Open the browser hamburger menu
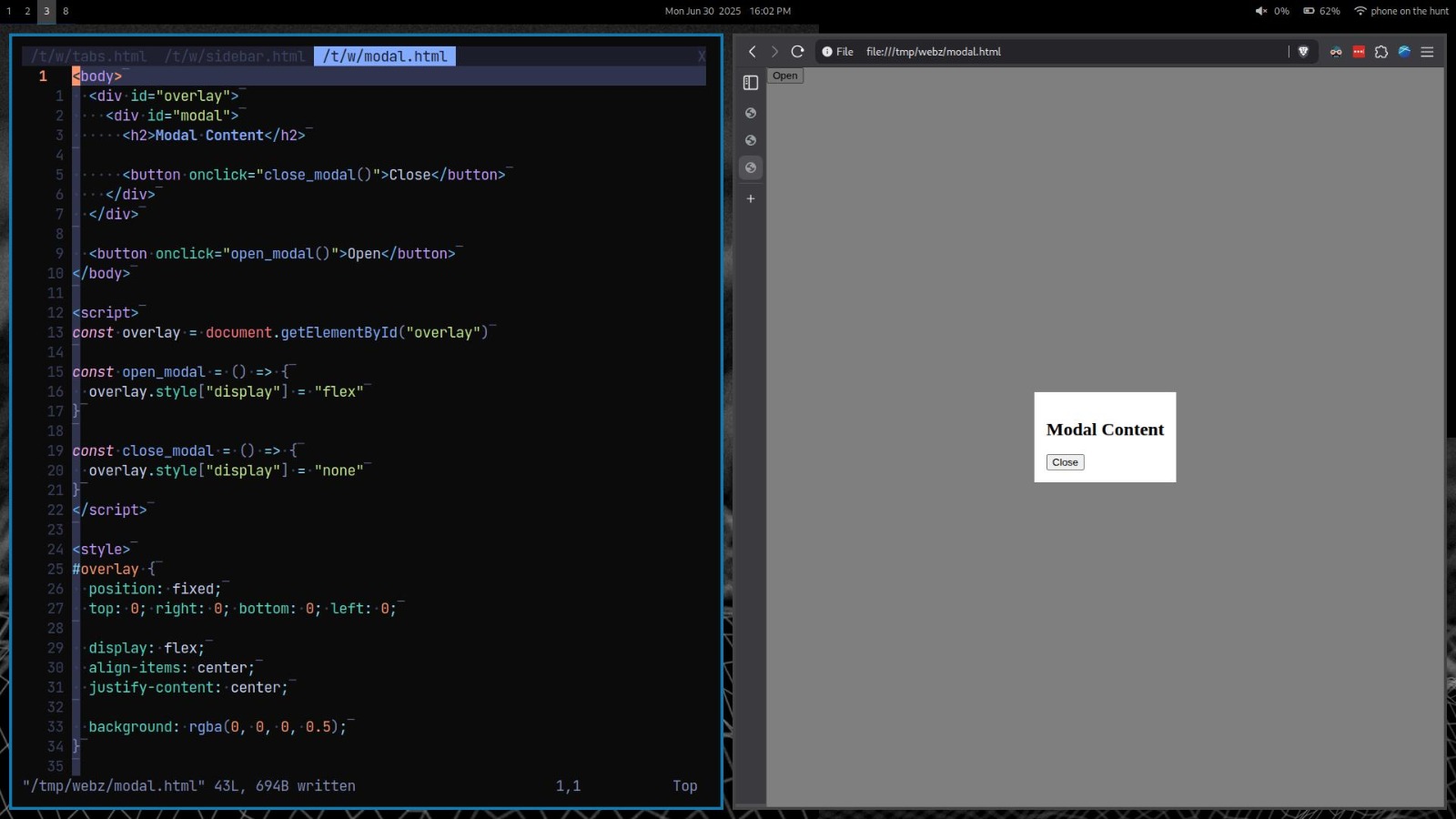Screen dimensions: 1456x819 coord(1427,52)
